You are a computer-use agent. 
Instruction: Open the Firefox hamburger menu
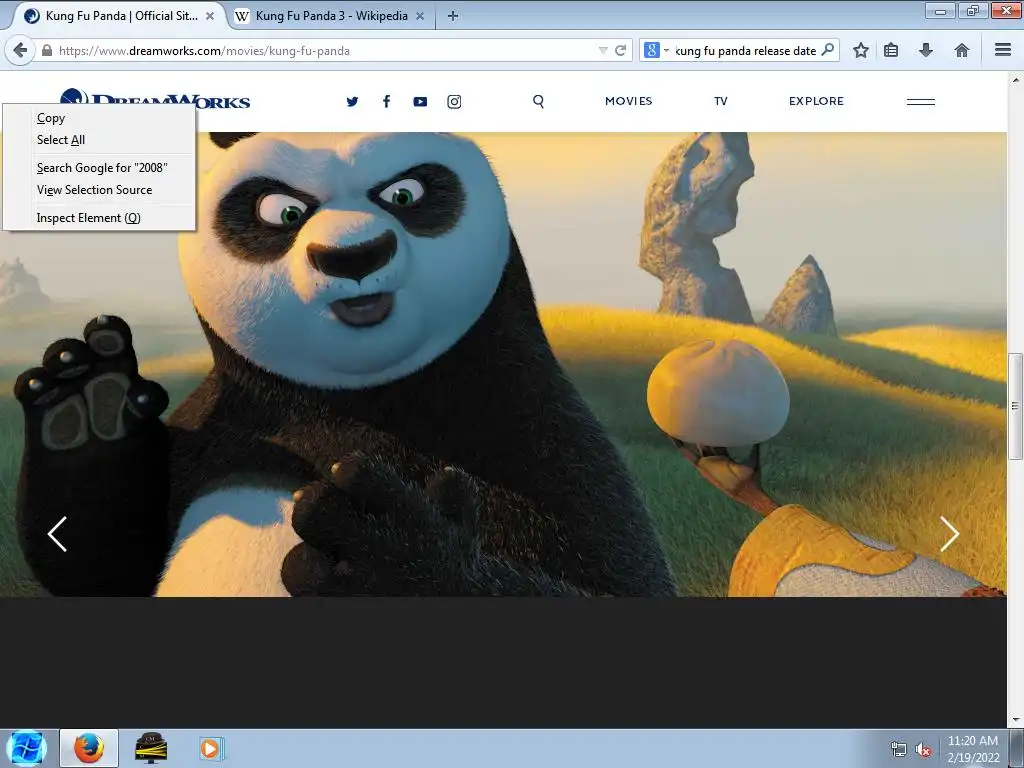(1002, 50)
